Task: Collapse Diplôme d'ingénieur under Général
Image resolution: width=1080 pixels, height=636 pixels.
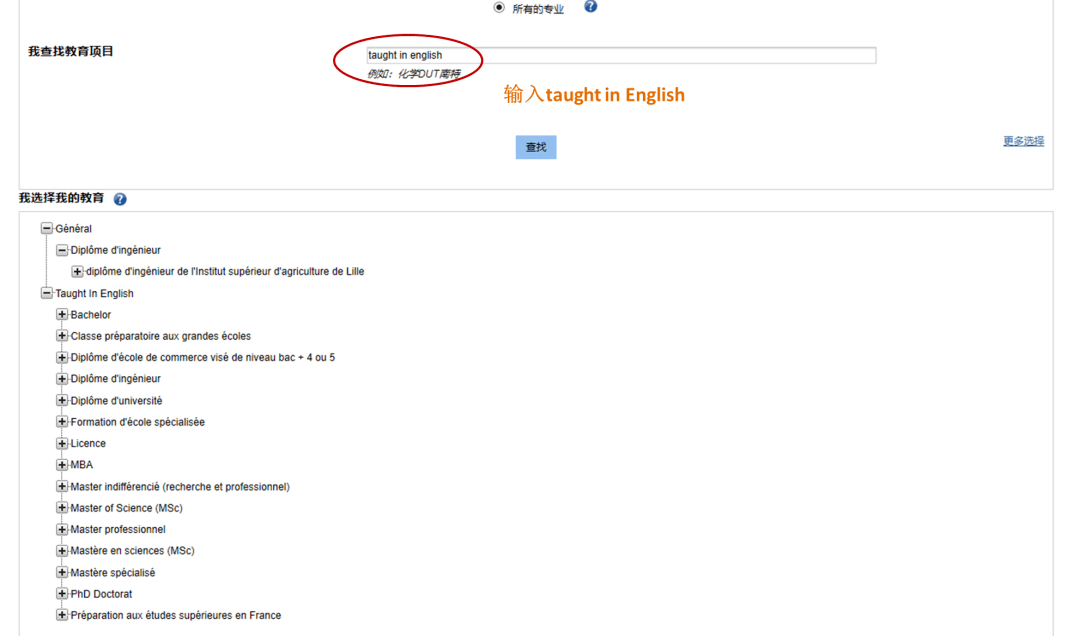Action: tap(62, 250)
